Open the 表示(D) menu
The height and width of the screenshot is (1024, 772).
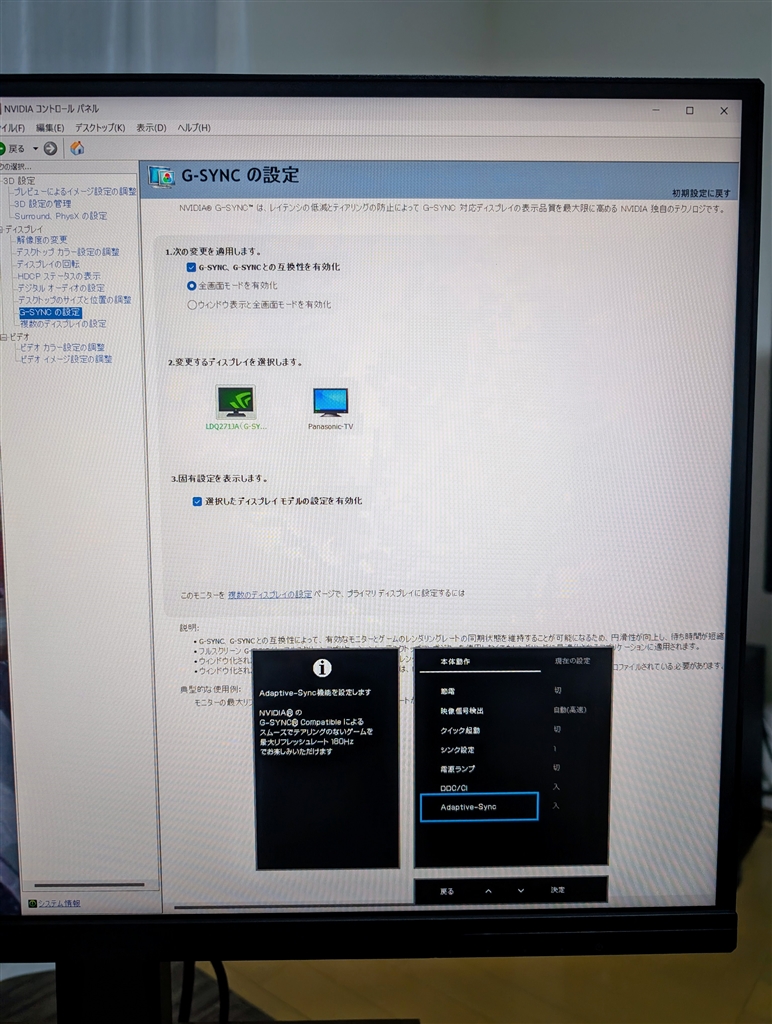point(151,128)
